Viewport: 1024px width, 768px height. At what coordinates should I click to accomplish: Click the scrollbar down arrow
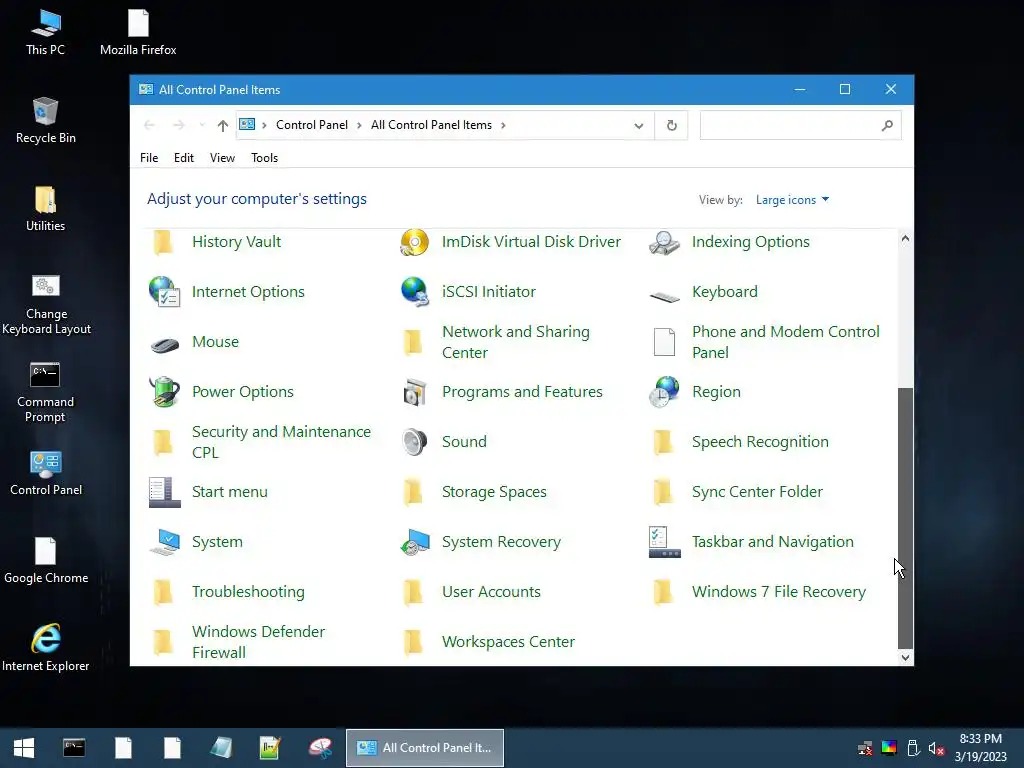905,658
